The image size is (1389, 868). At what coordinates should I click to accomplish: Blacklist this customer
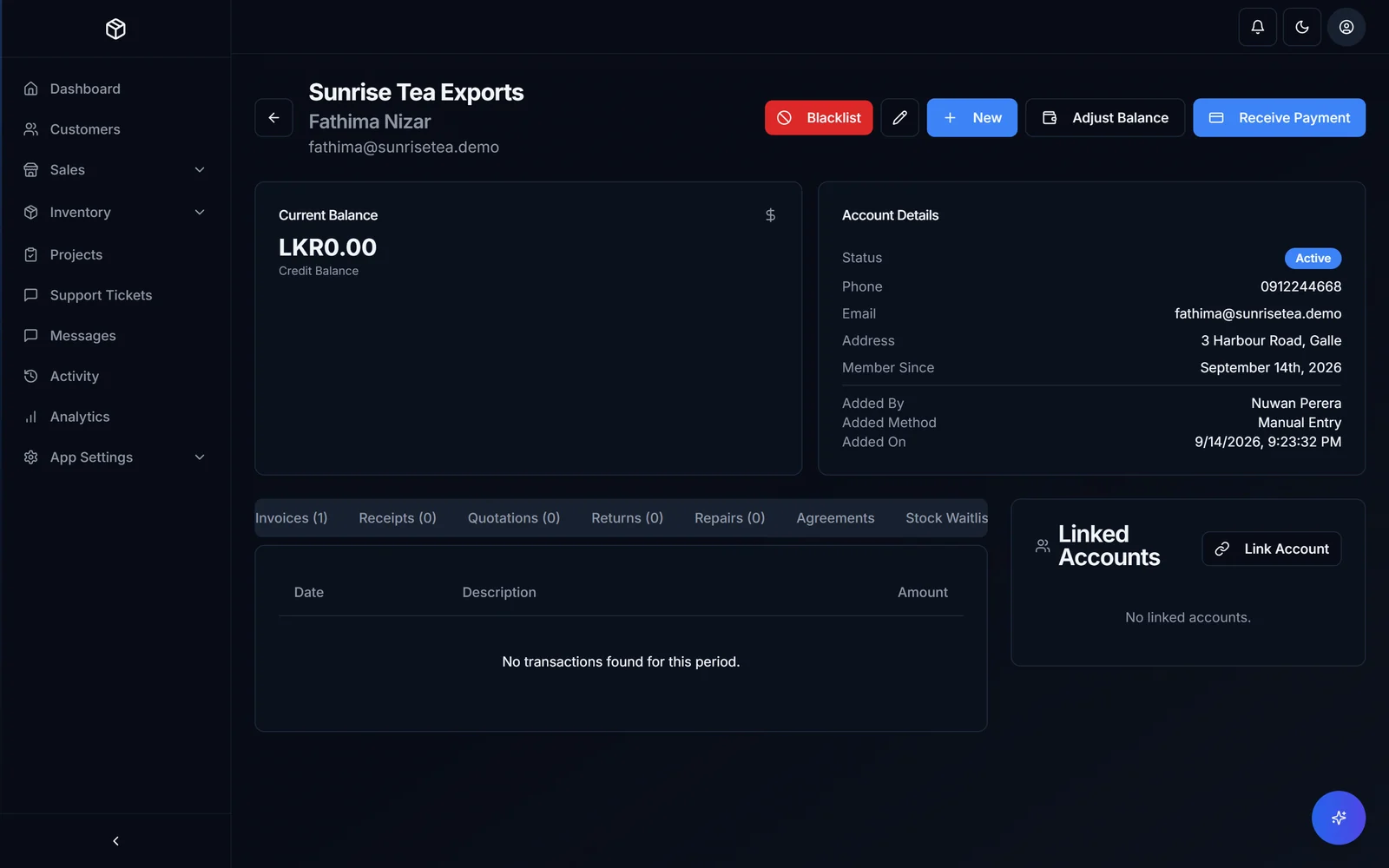coord(818,117)
